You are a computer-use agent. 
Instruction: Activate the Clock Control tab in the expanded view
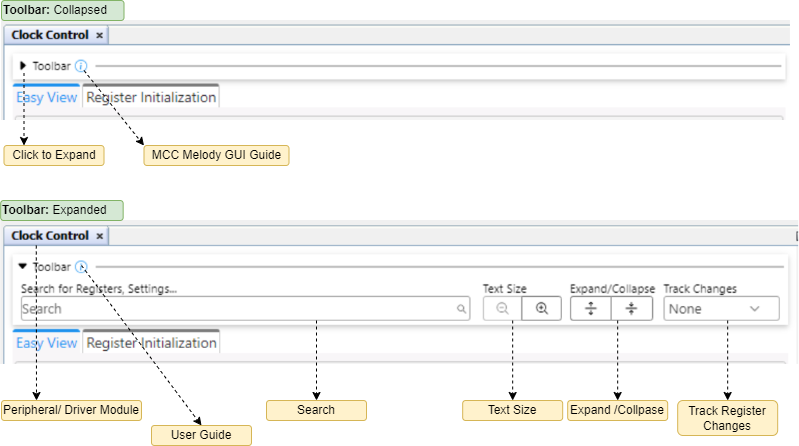(50, 236)
